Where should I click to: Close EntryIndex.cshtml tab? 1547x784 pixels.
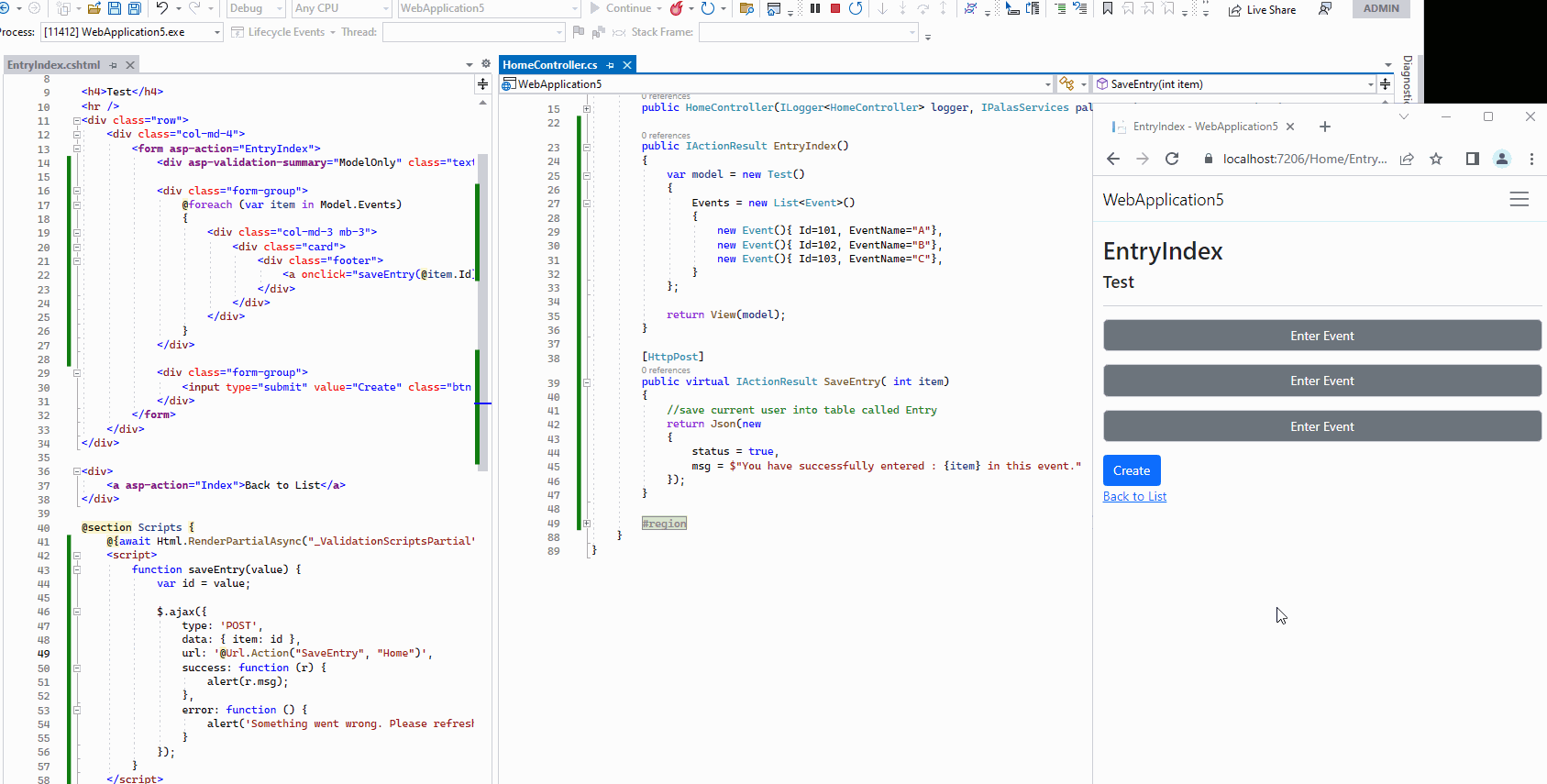click(x=130, y=65)
